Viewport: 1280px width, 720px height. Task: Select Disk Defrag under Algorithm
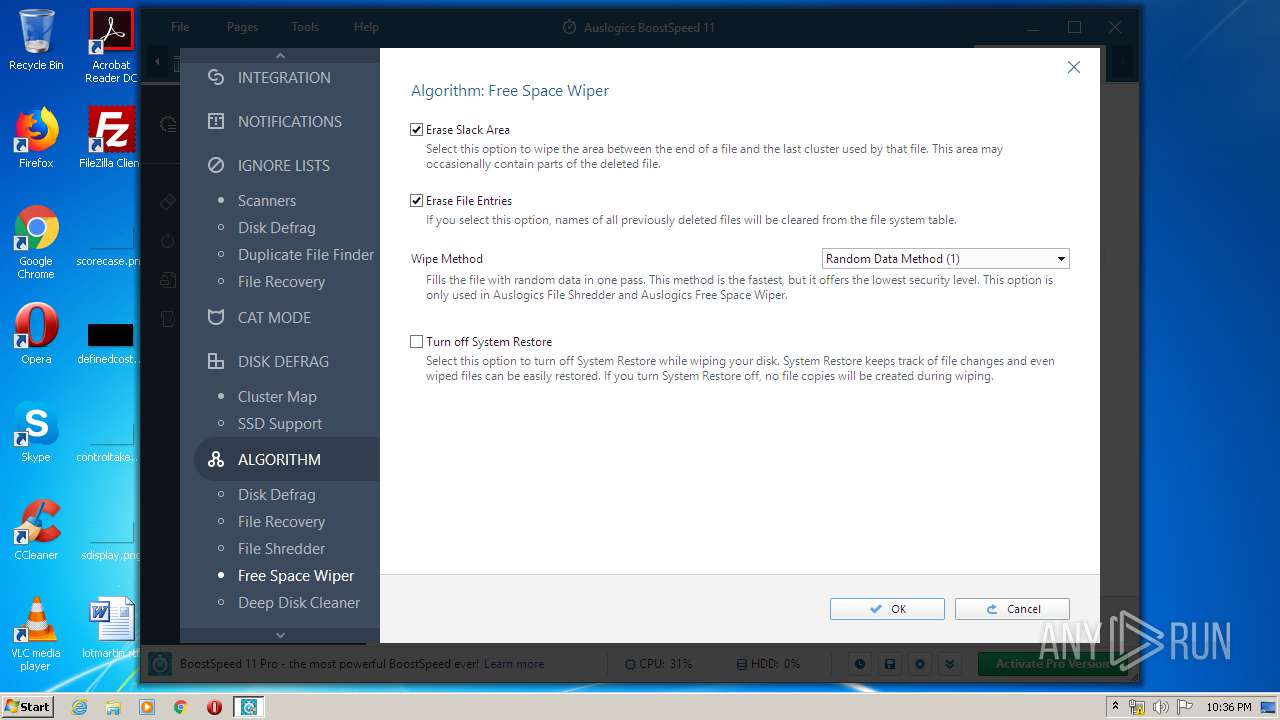(276, 494)
